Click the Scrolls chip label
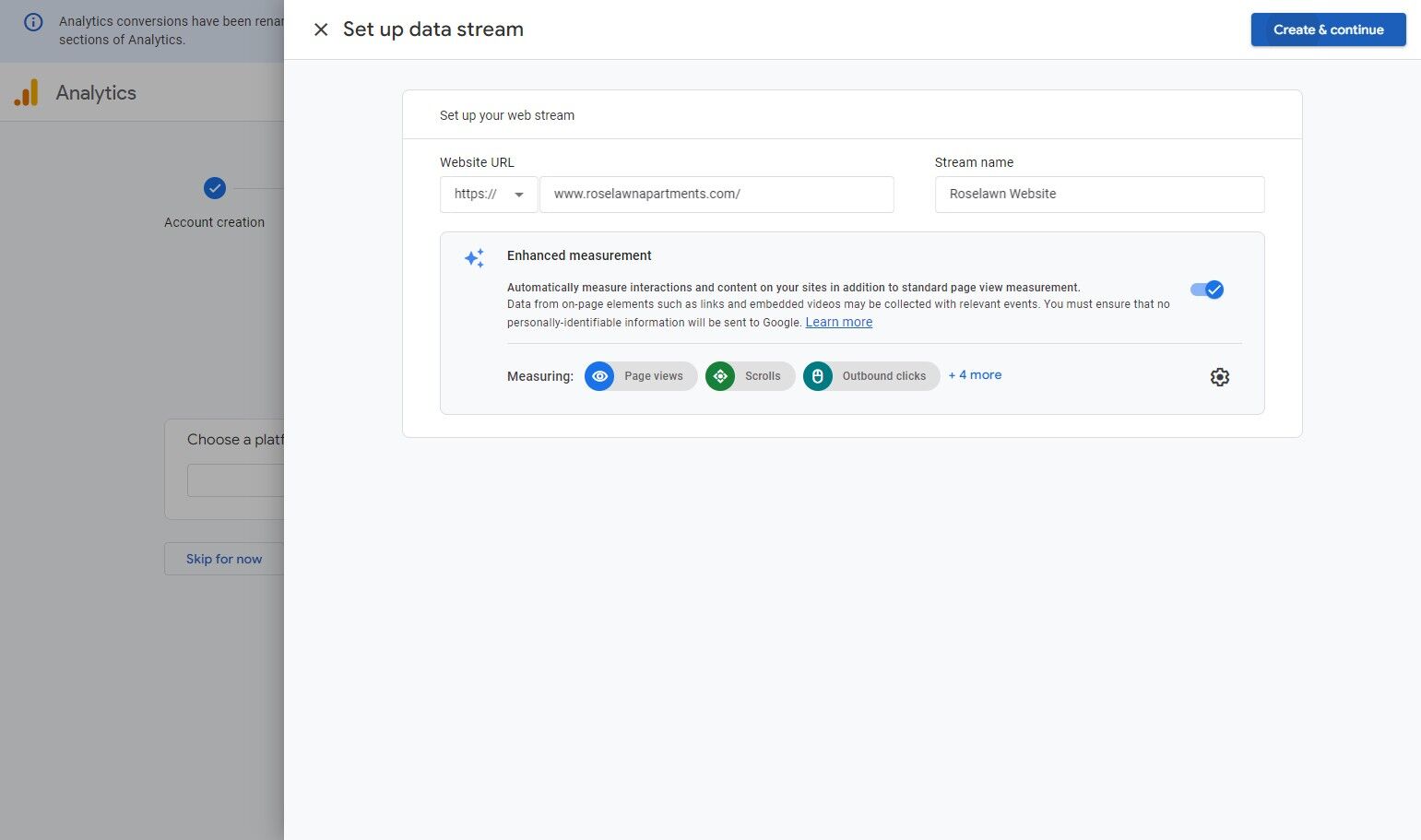This screenshot has height=840, width=1421. 763,376
